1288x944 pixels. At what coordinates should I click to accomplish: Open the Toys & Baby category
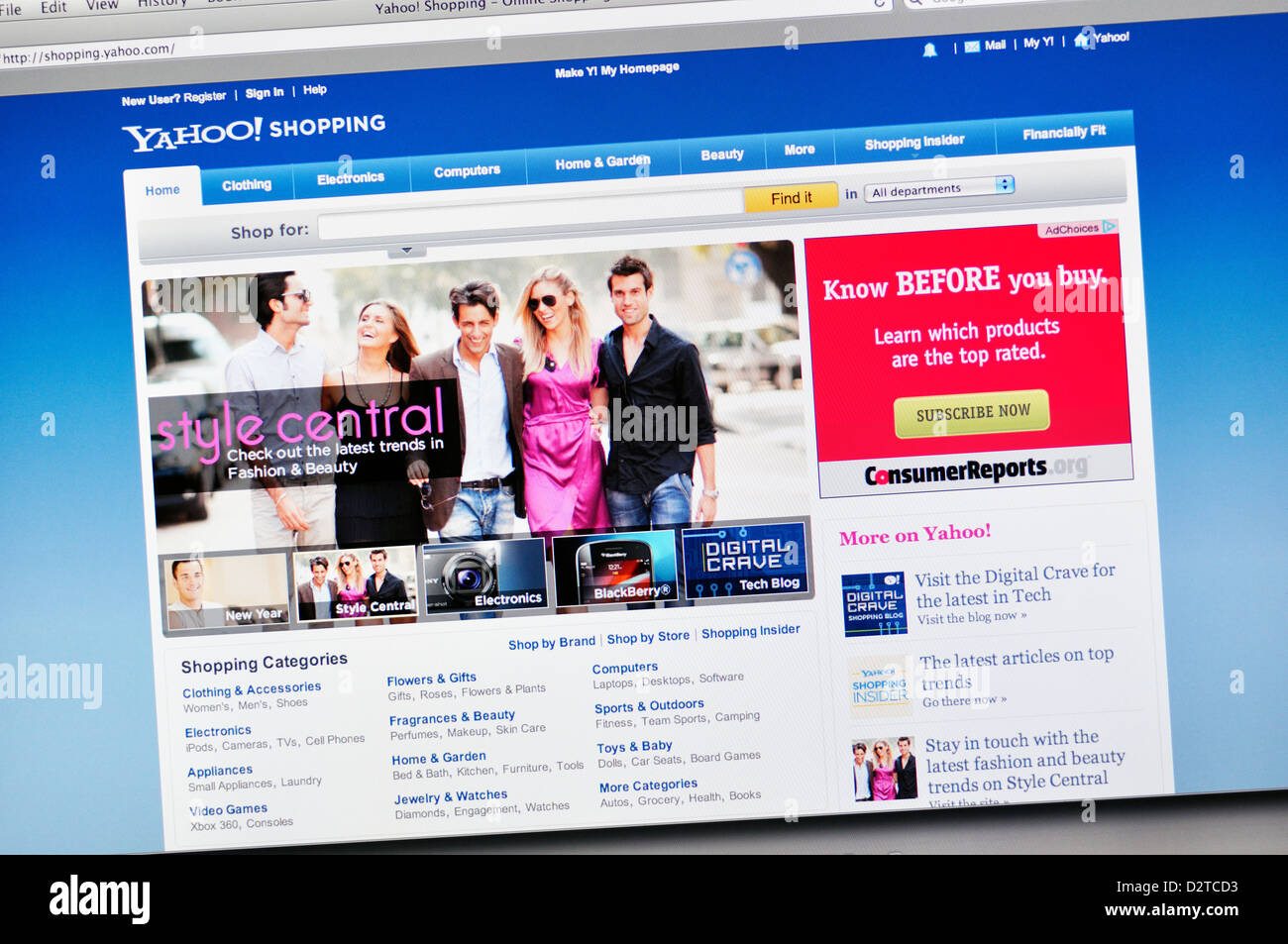(x=635, y=747)
